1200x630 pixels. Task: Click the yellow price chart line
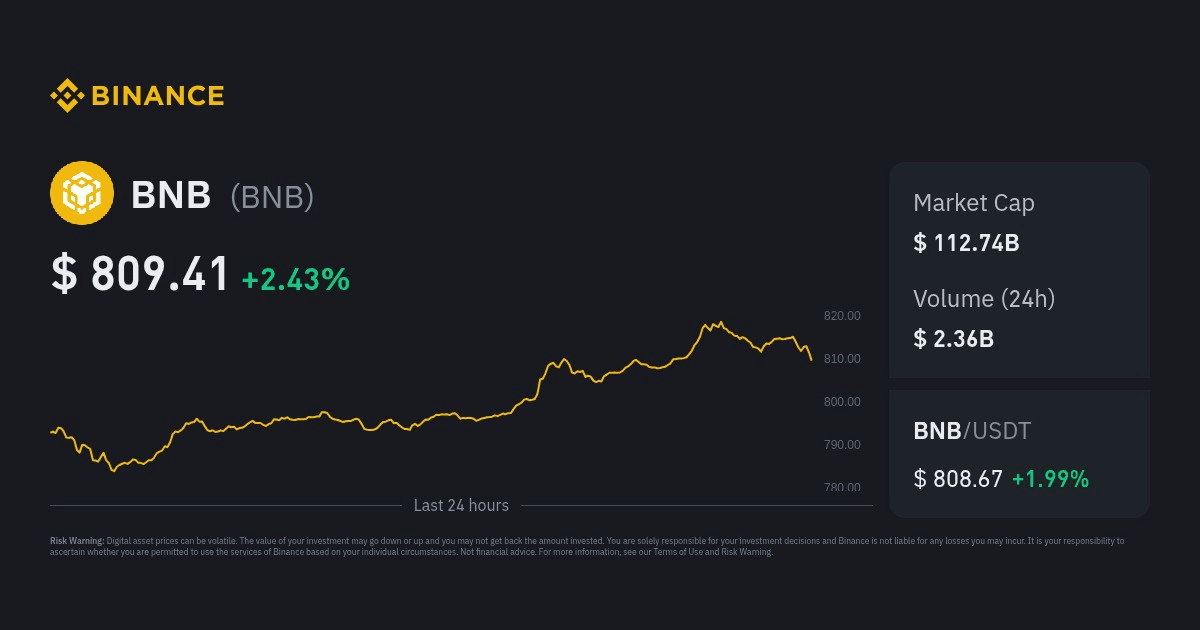coord(431,396)
